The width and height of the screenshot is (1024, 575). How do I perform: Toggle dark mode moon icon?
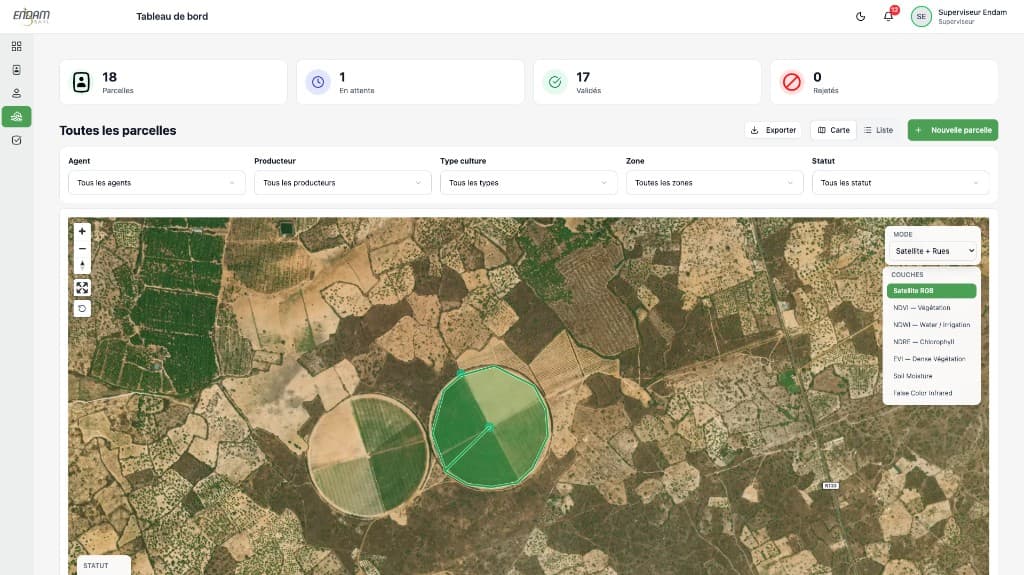click(861, 17)
